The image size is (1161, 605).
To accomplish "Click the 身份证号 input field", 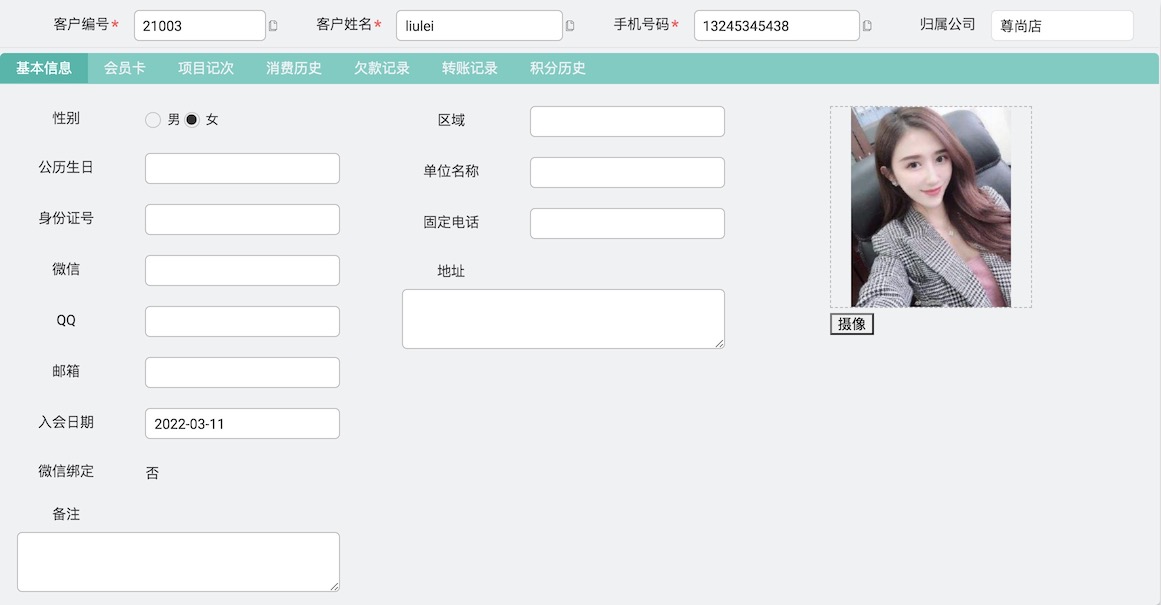I will click(x=242, y=220).
